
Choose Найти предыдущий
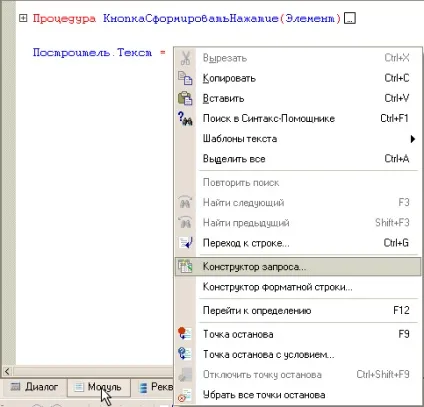298,223
